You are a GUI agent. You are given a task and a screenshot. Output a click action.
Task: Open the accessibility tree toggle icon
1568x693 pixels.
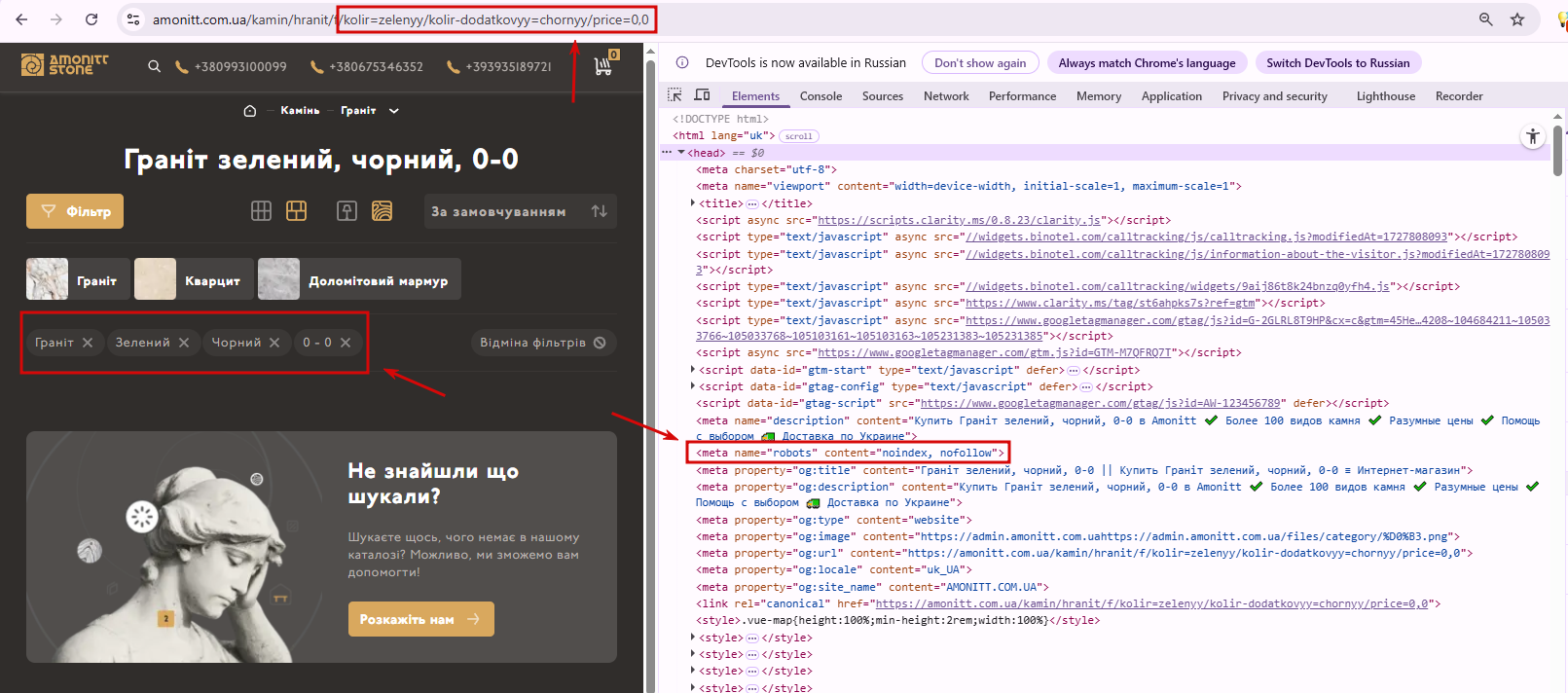1533,136
